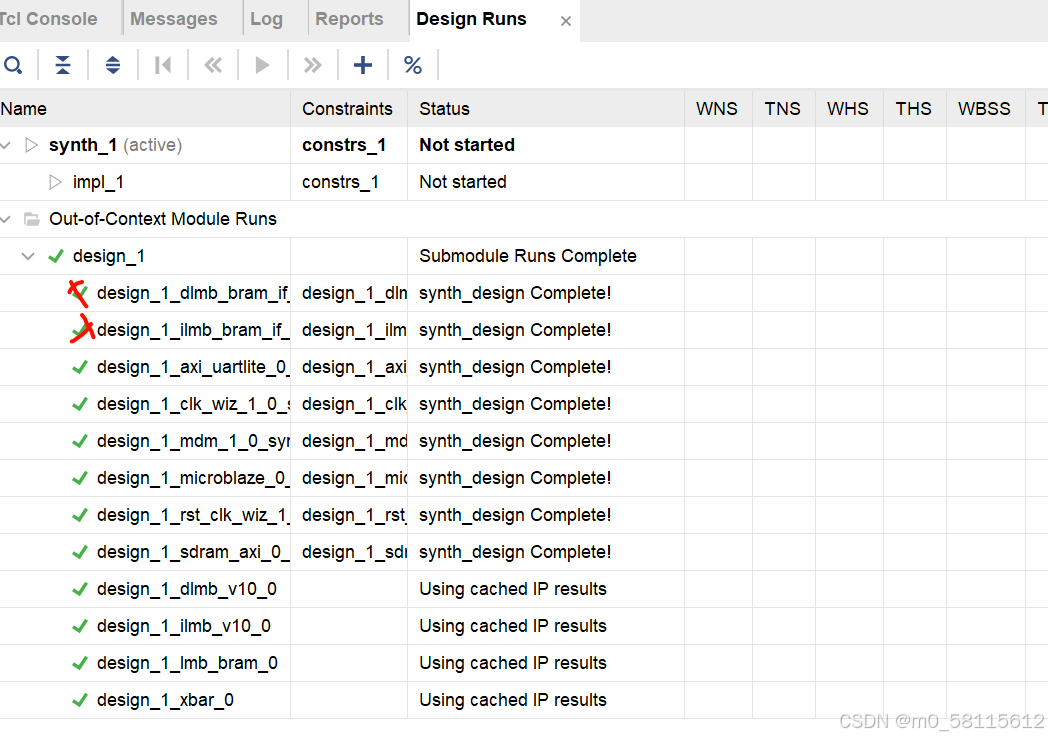Screen dimensions: 1048x739
Task: Sort by the Name column header
Action: point(145,109)
